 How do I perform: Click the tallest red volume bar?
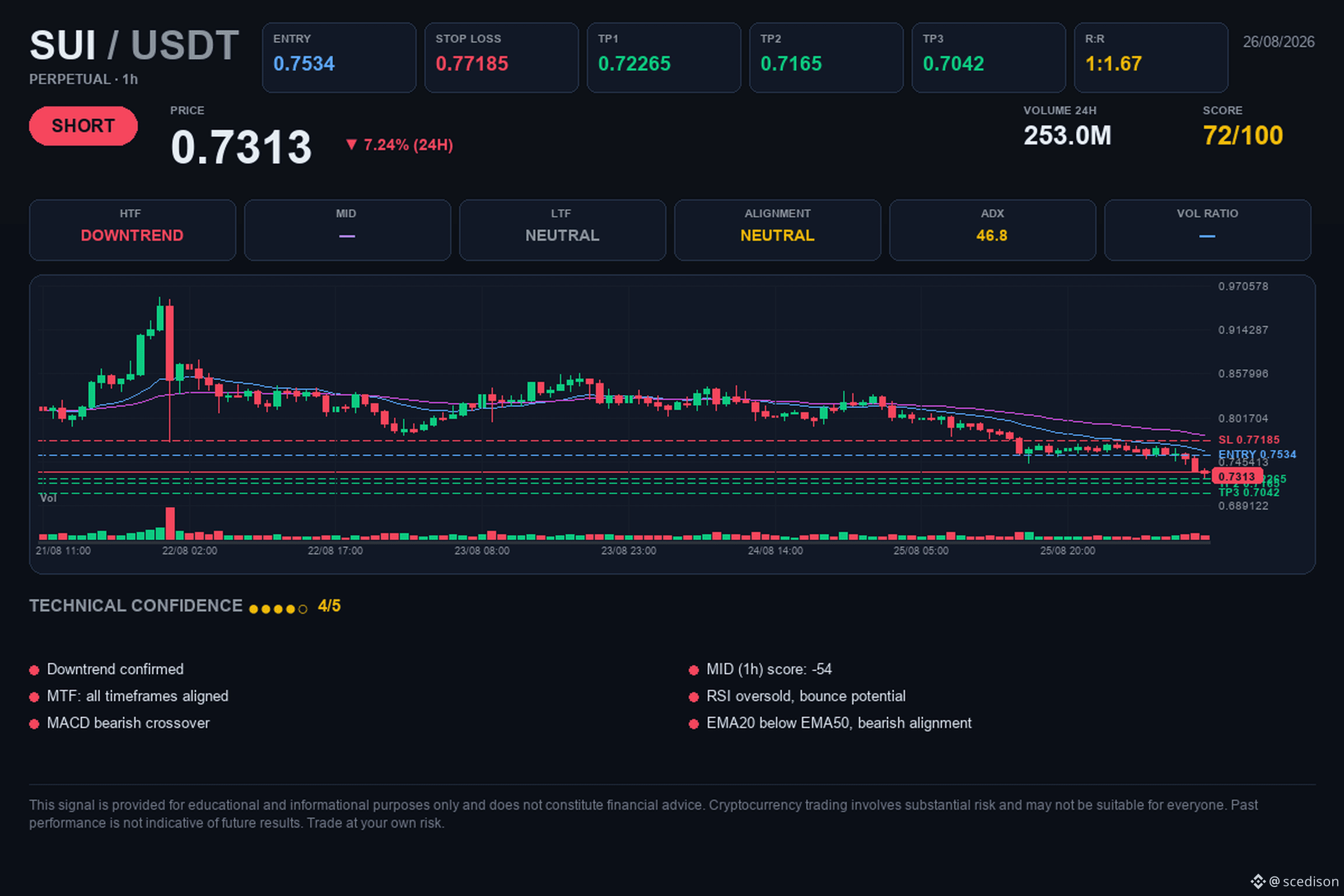pyautogui.click(x=170, y=524)
